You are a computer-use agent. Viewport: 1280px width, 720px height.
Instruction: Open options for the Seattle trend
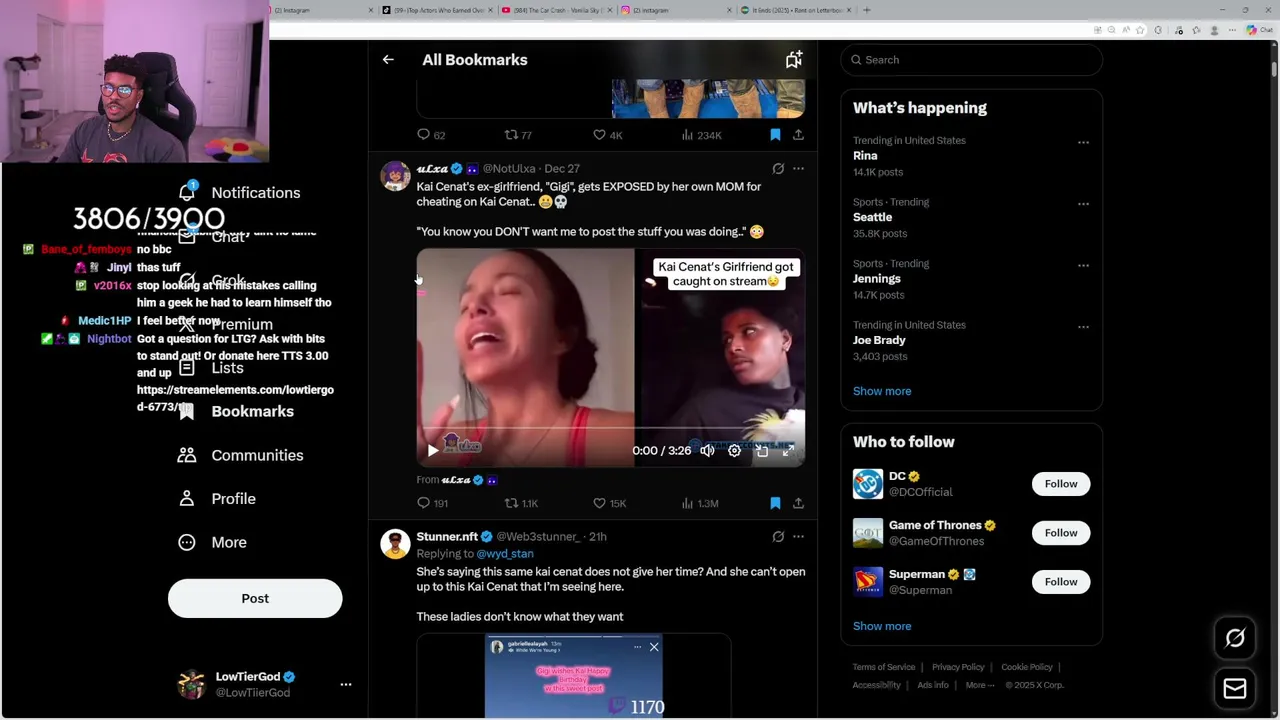pos(1083,204)
